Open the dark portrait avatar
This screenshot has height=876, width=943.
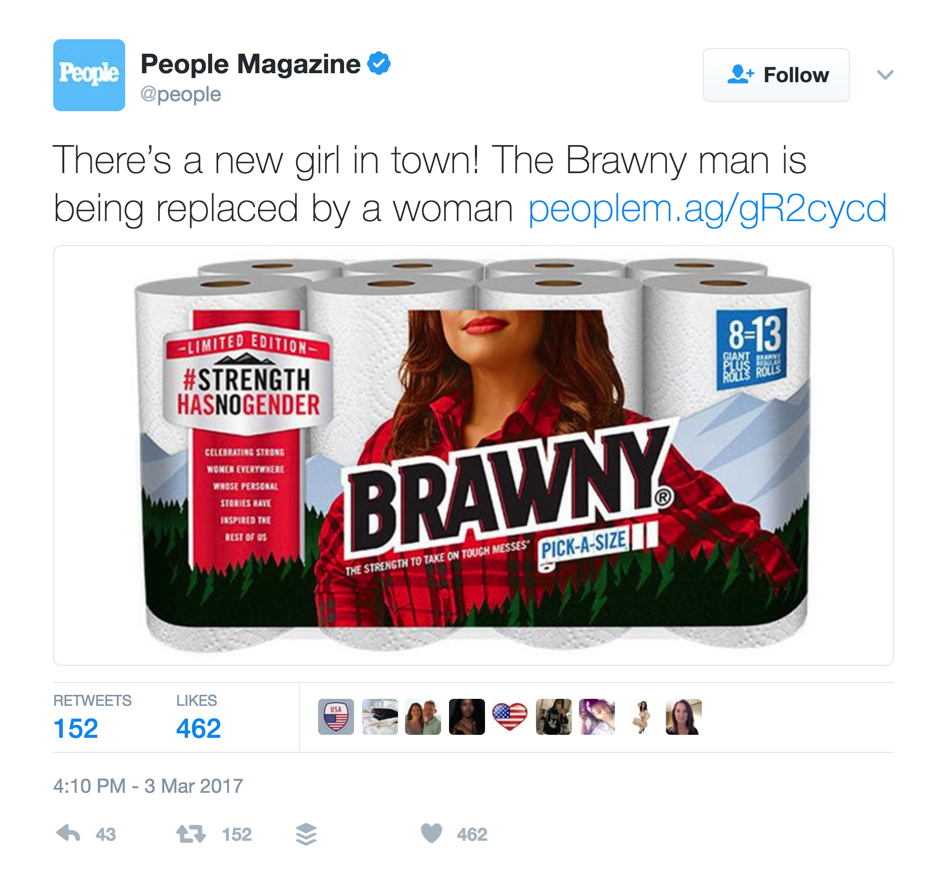click(467, 717)
